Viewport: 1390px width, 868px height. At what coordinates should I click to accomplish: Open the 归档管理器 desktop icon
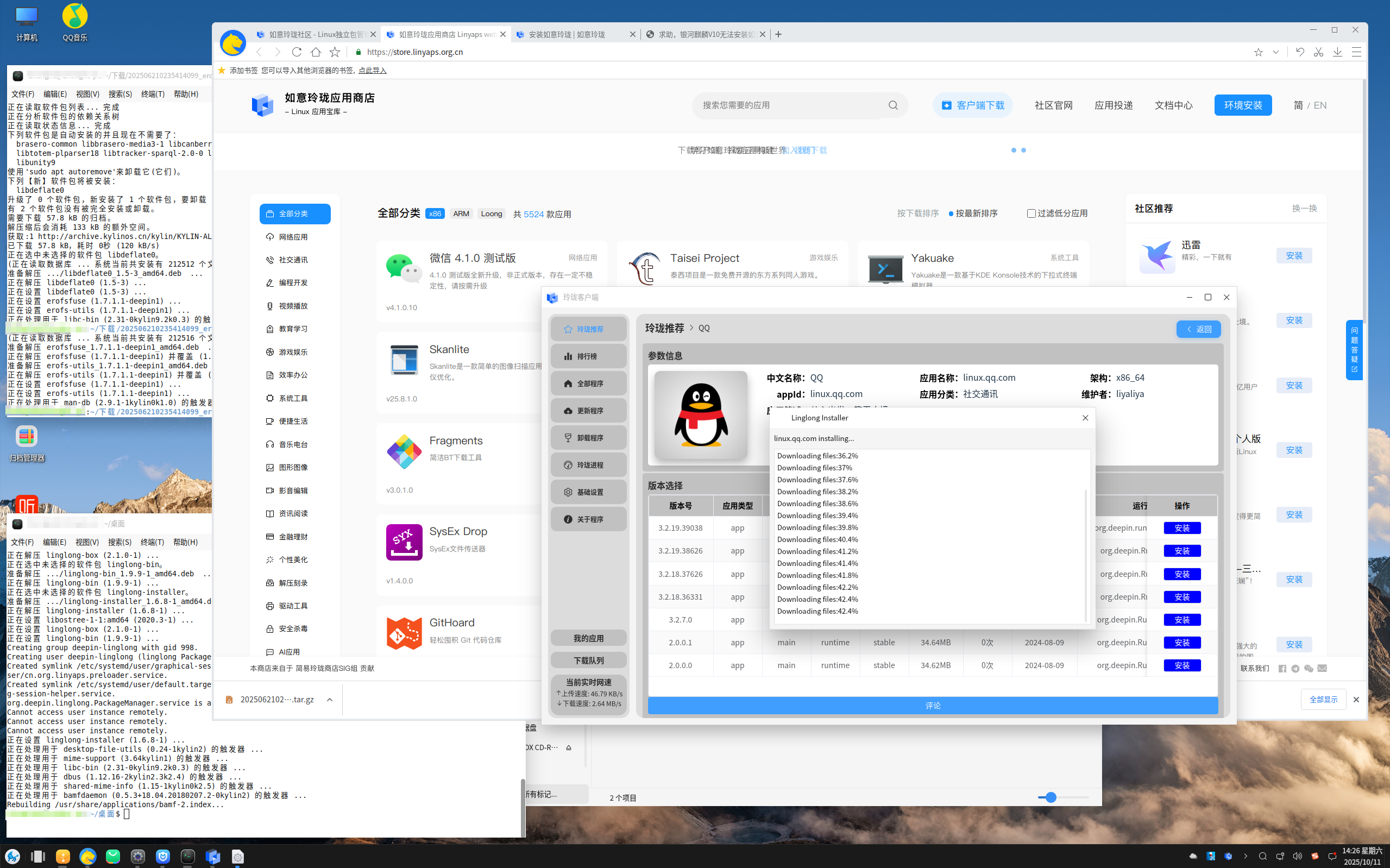pos(27,444)
